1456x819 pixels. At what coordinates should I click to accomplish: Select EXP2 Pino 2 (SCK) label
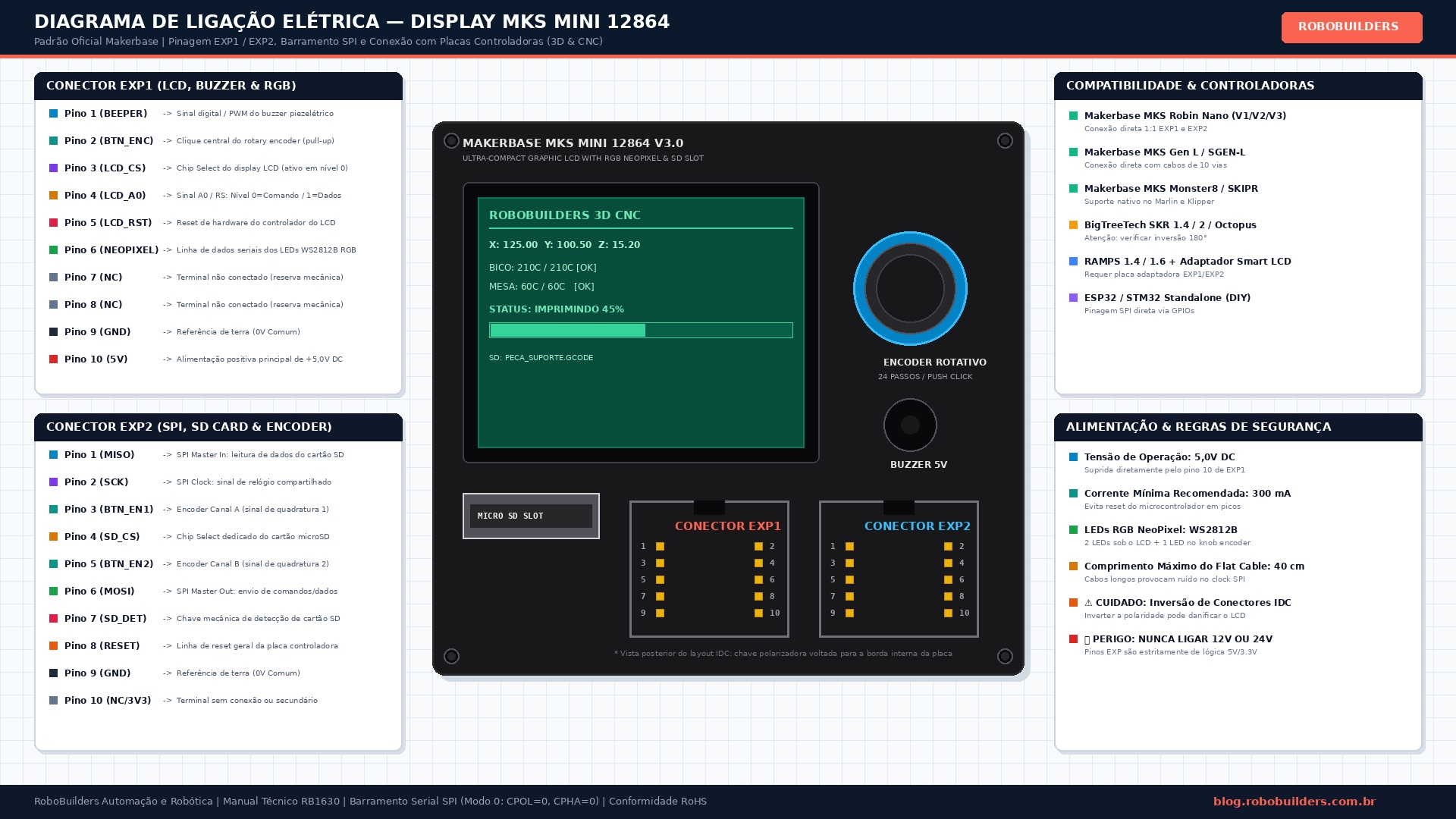96,482
